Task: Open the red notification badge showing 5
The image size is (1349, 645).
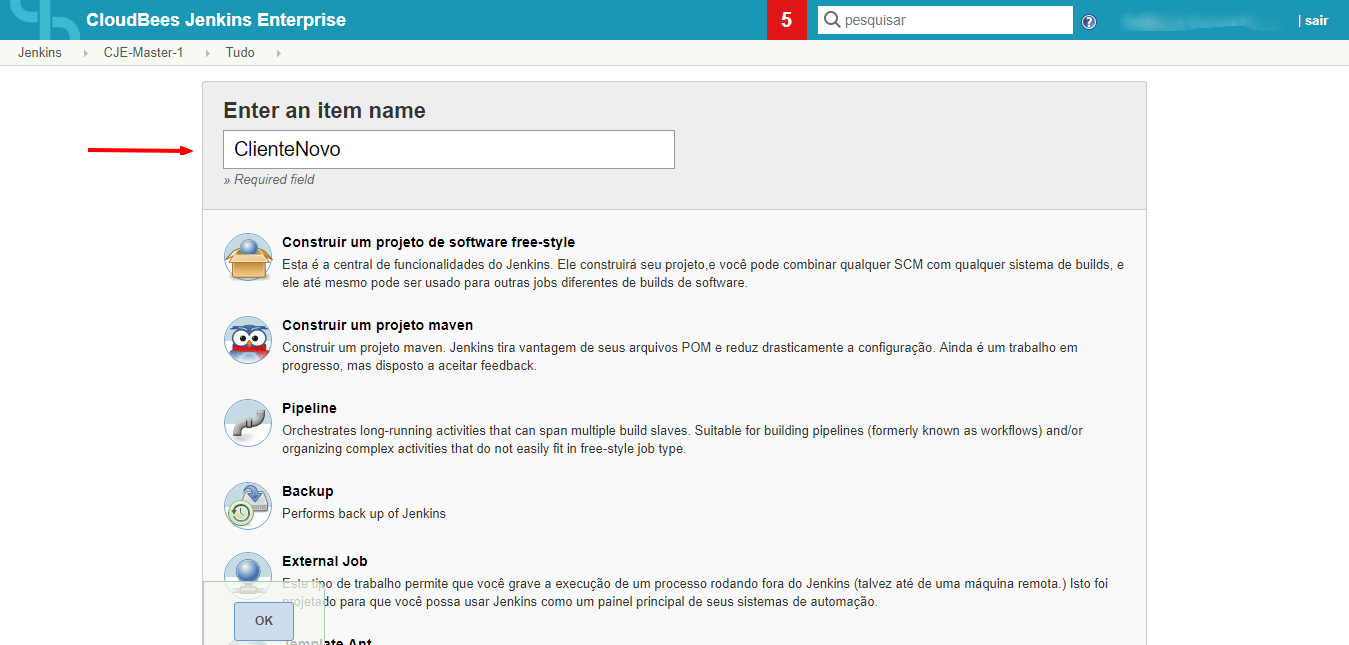Action: tap(787, 20)
